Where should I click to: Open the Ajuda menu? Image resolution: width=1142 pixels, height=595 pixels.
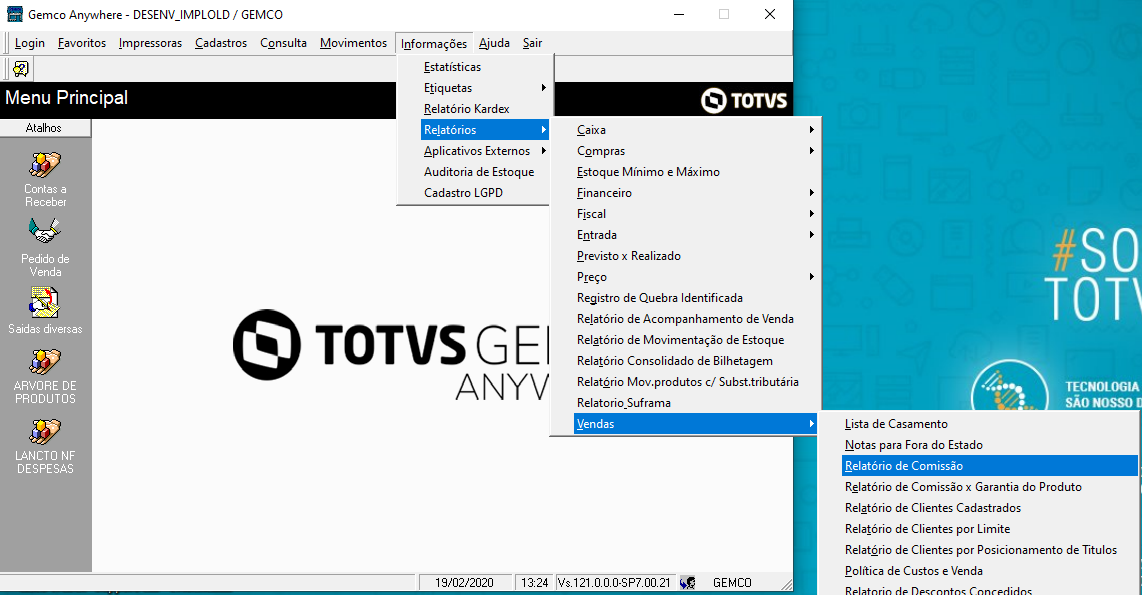[494, 43]
